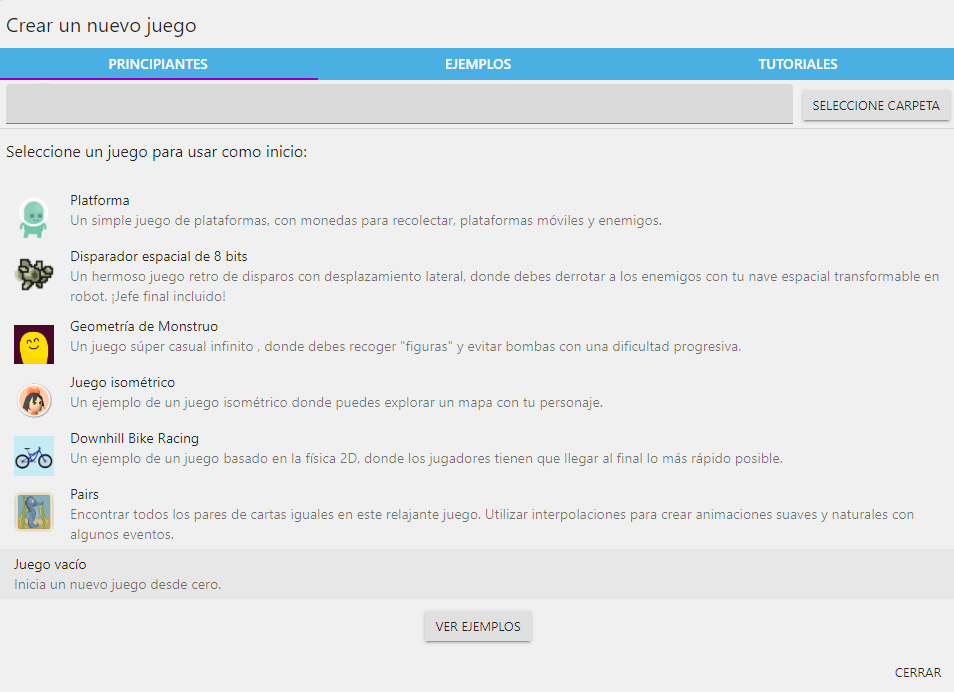Click the Downhill Bike Racing bicycle icon
This screenshot has width=954, height=692.
(34, 455)
